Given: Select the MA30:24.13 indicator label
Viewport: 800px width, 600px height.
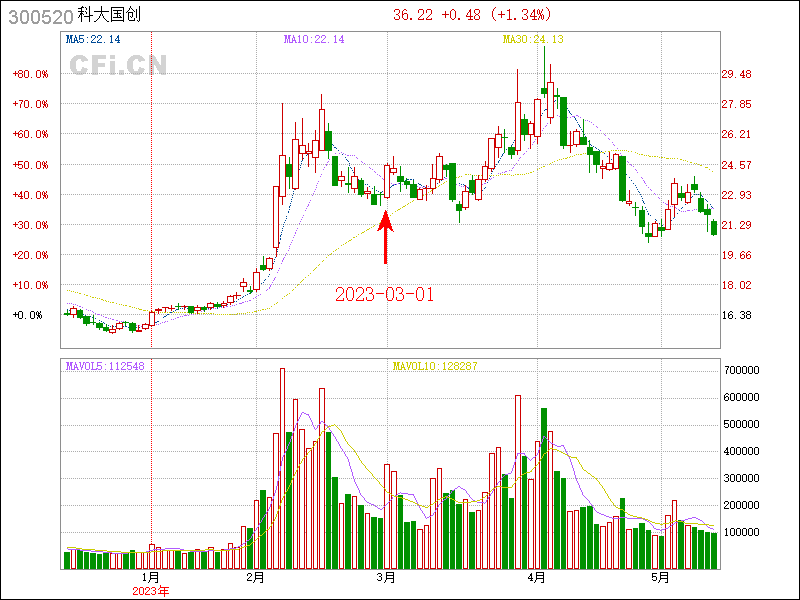Looking at the screenshot, I should pyautogui.click(x=532, y=39).
